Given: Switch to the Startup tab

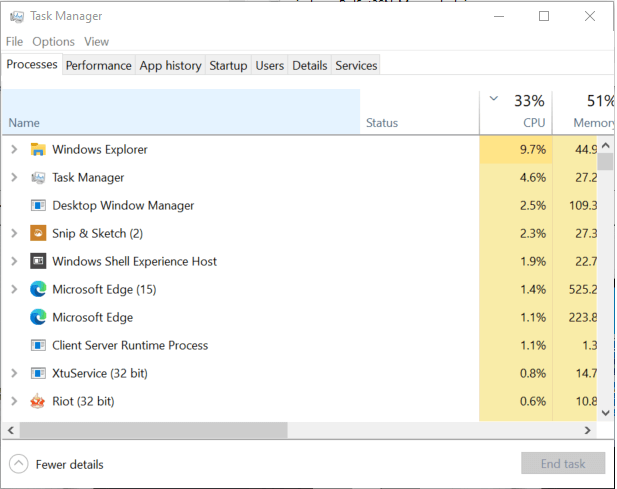Looking at the screenshot, I should 228,65.
